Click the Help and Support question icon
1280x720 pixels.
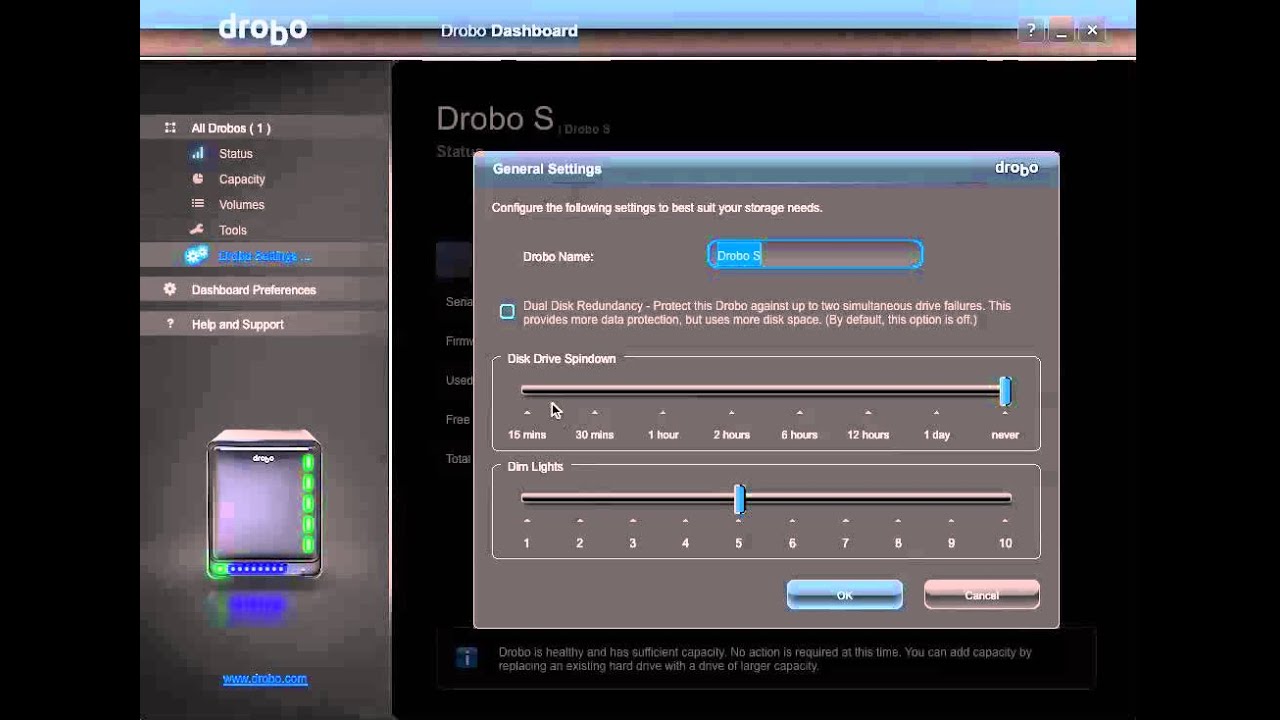170,324
